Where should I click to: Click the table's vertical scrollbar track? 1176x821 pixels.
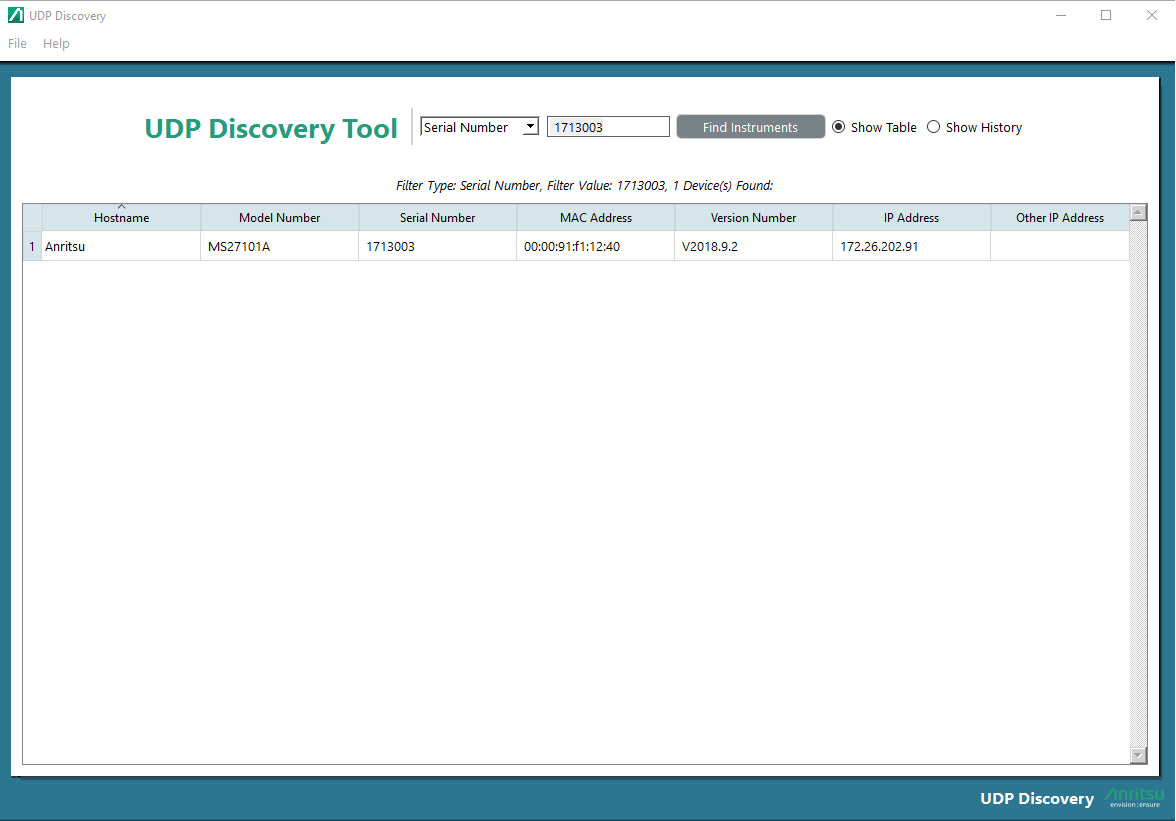[1138, 480]
